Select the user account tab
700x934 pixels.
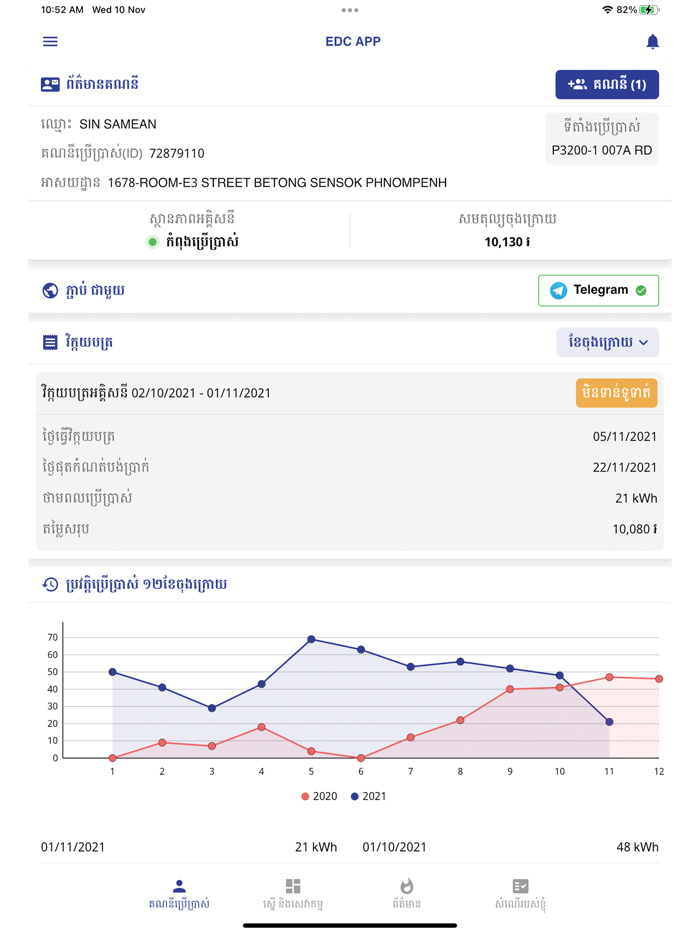tap(179, 892)
